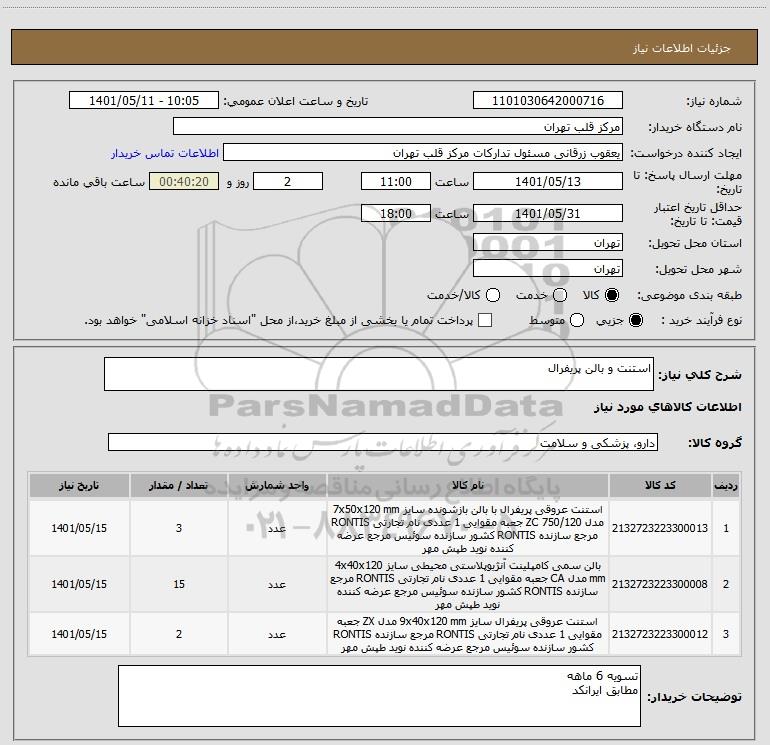Click the countdown timer 00:40:20
The image size is (770, 745).
click(x=184, y=182)
